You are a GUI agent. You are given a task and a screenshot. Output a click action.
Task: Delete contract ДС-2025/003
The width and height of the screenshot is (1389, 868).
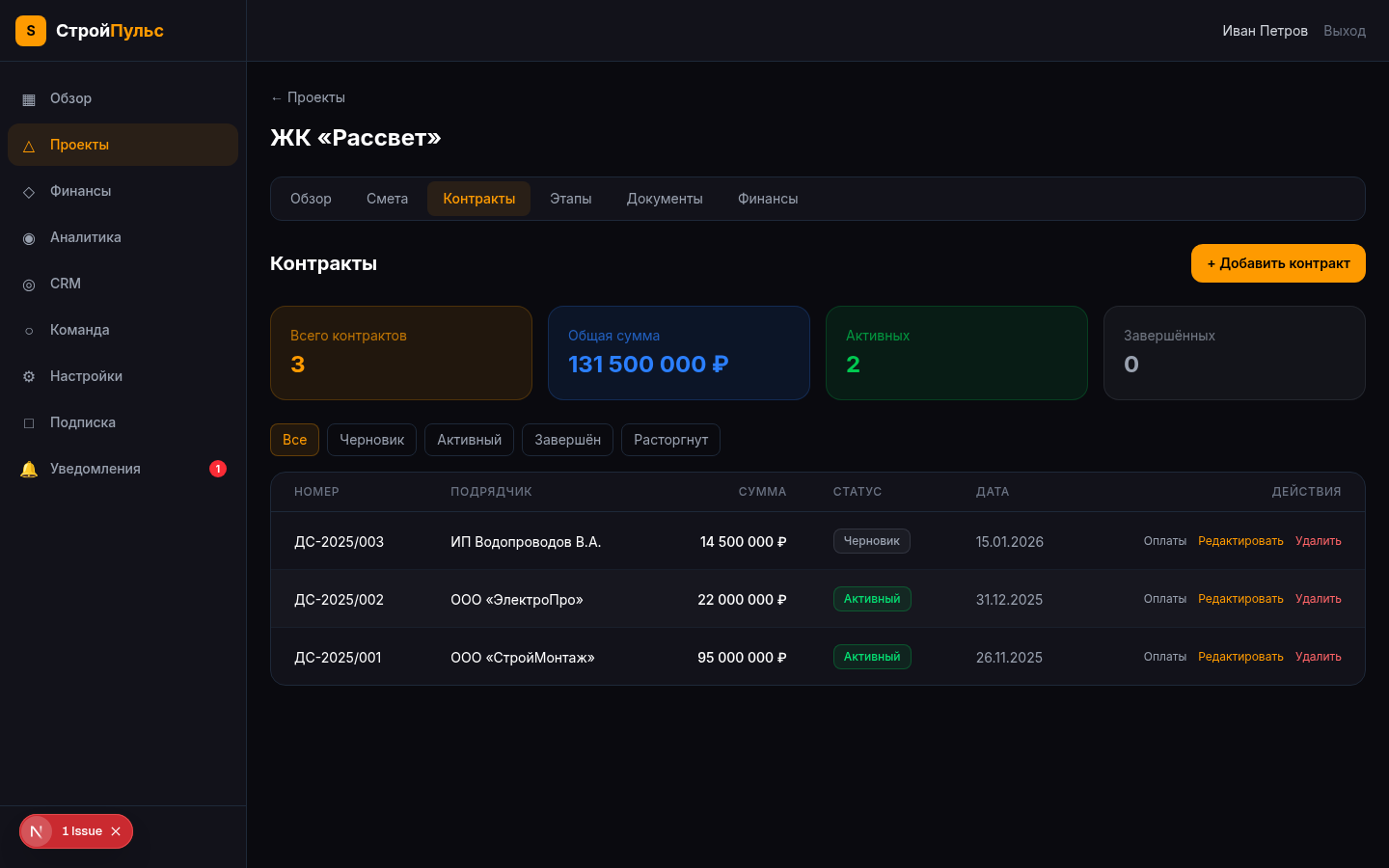[x=1318, y=541]
